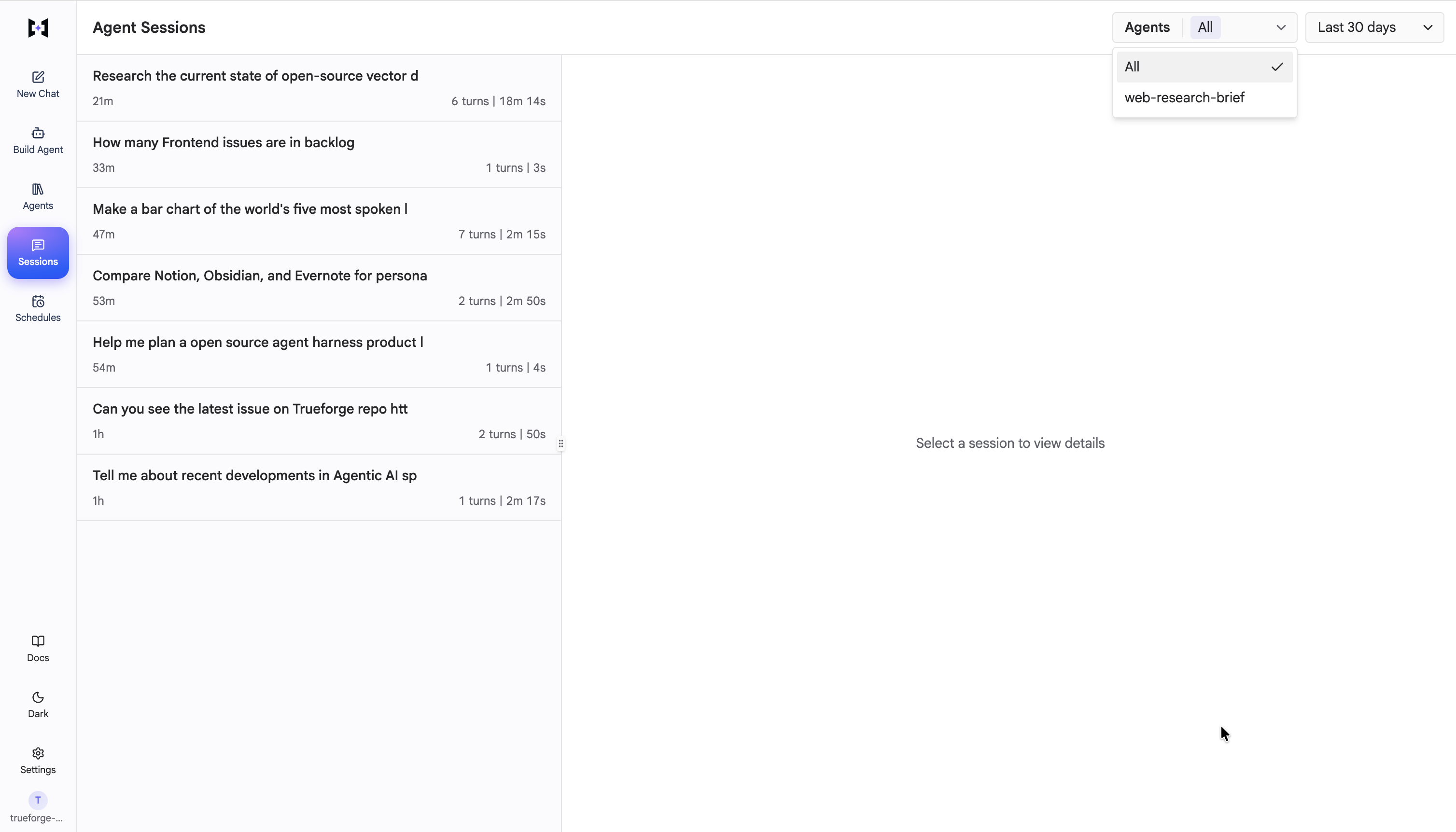This screenshot has height=832, width=1456.
Task: Open the Frontend issues backlog session
Action: [319, 155]
